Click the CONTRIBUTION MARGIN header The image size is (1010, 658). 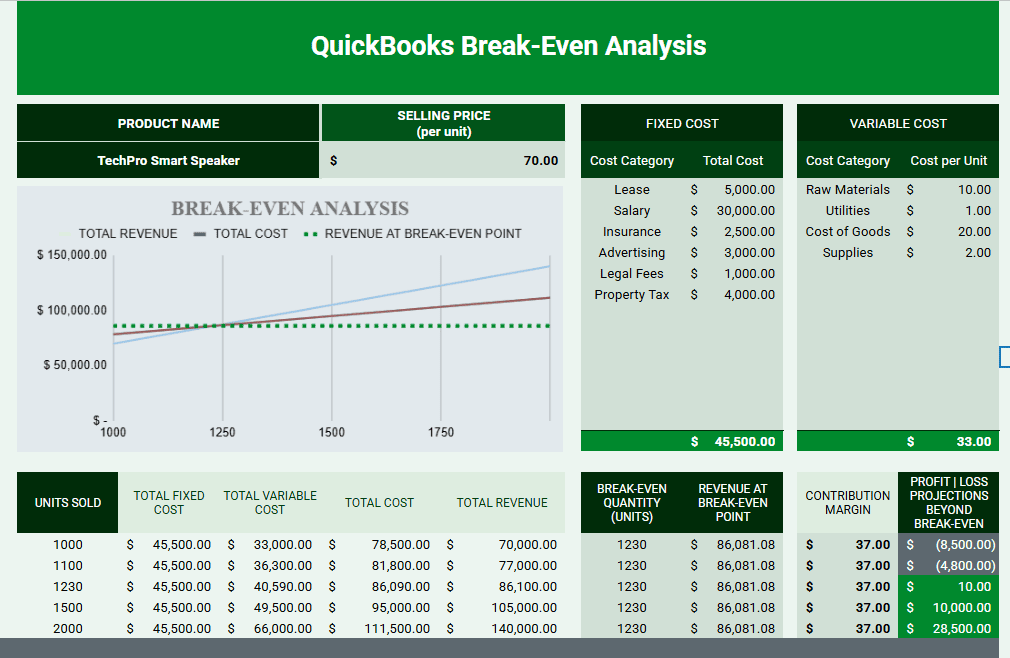point(848,502)
